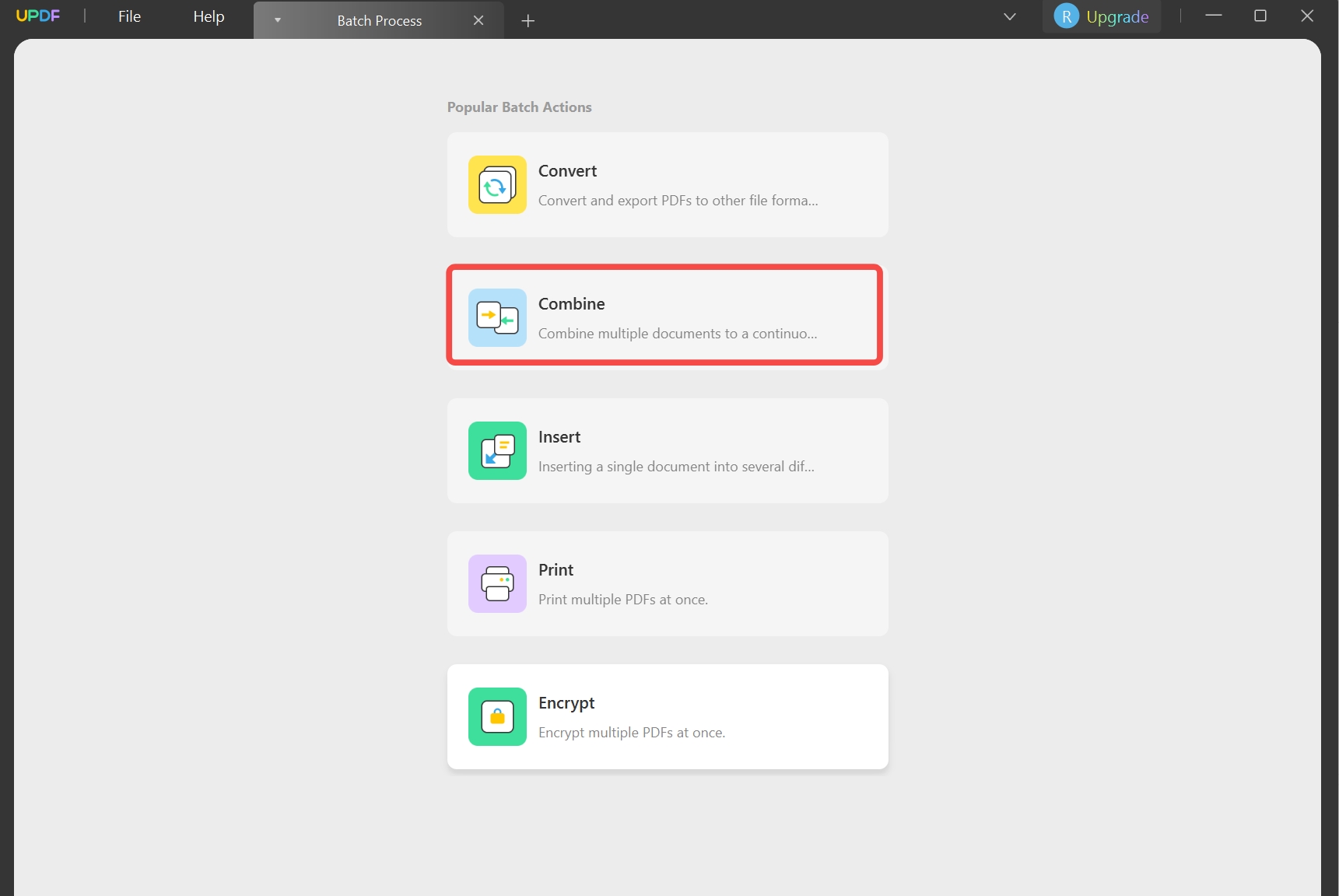Open the File menu
The width and height of the screenshot is (1339, 896).
coord(129,16)
